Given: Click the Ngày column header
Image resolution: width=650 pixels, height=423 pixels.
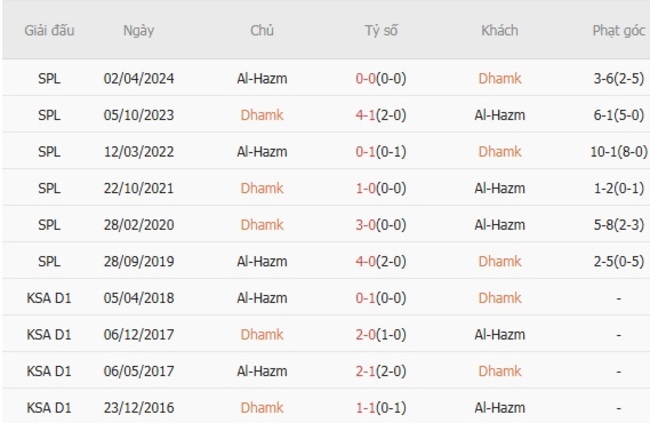Looking at the screenshot, I should (x=138, y=30).
